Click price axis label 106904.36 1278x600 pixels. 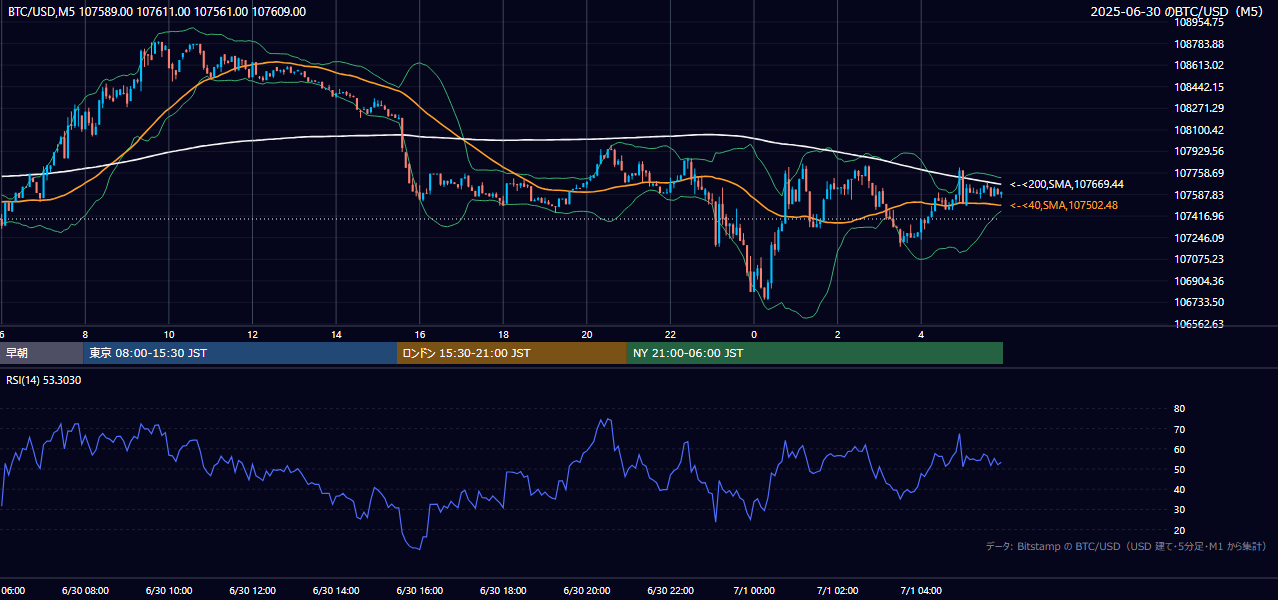[1199, 281]
